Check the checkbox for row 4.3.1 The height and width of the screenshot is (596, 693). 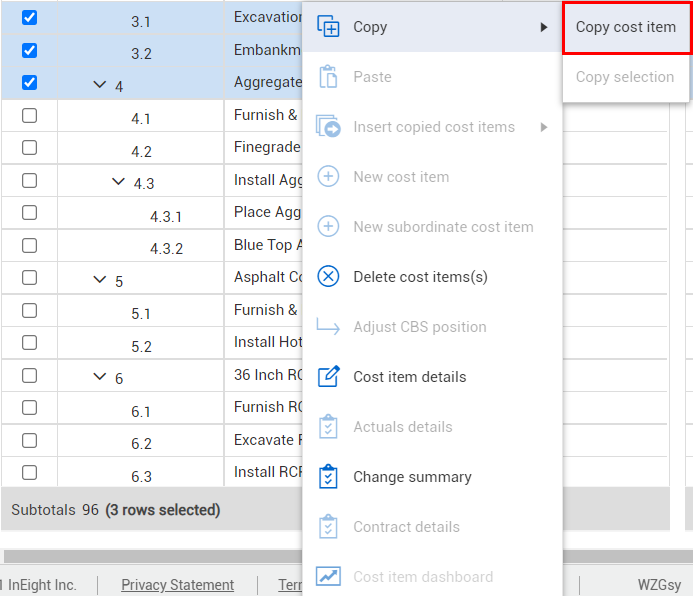29,213
